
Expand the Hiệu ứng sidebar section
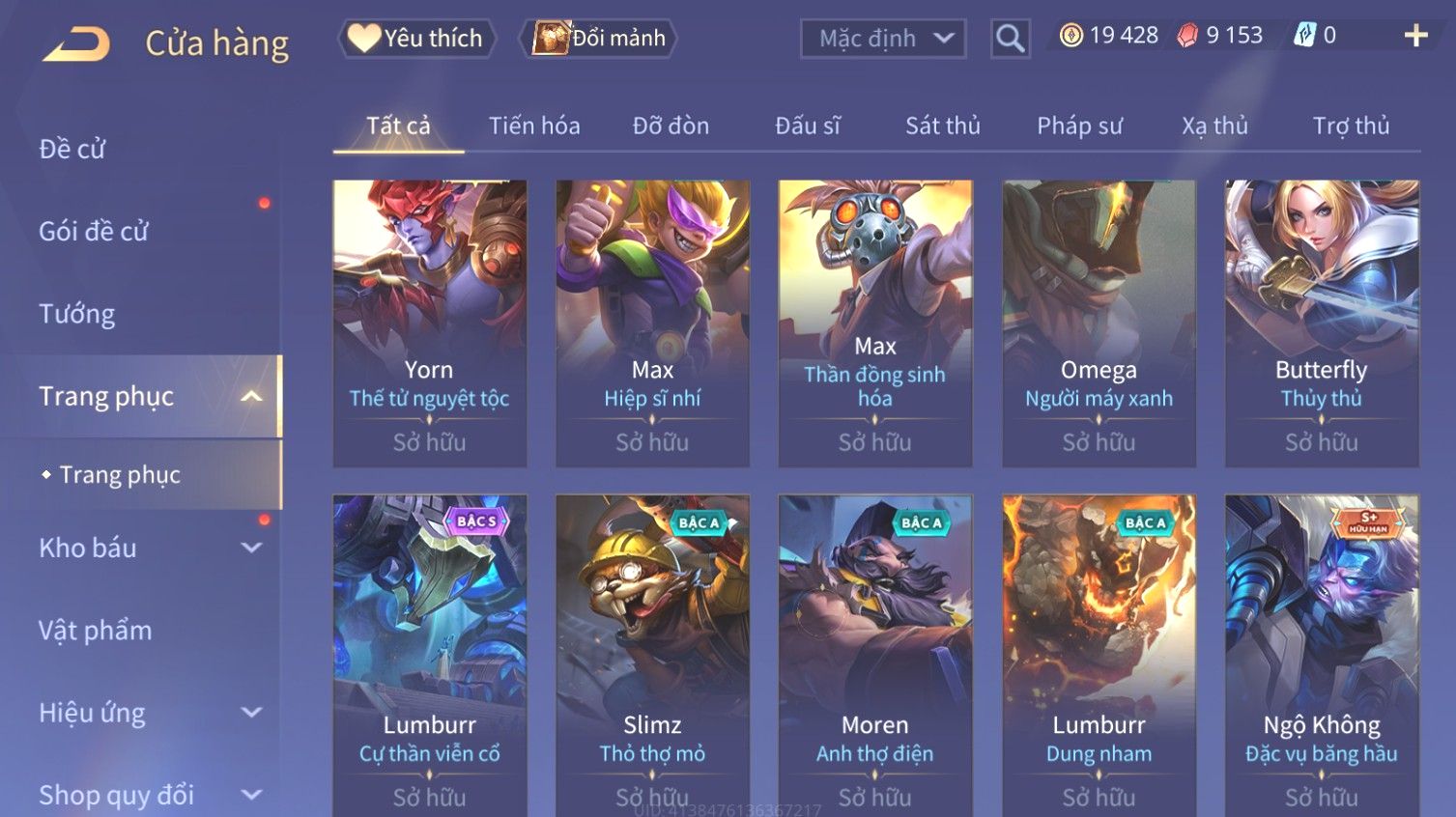[x=251, y=713]
